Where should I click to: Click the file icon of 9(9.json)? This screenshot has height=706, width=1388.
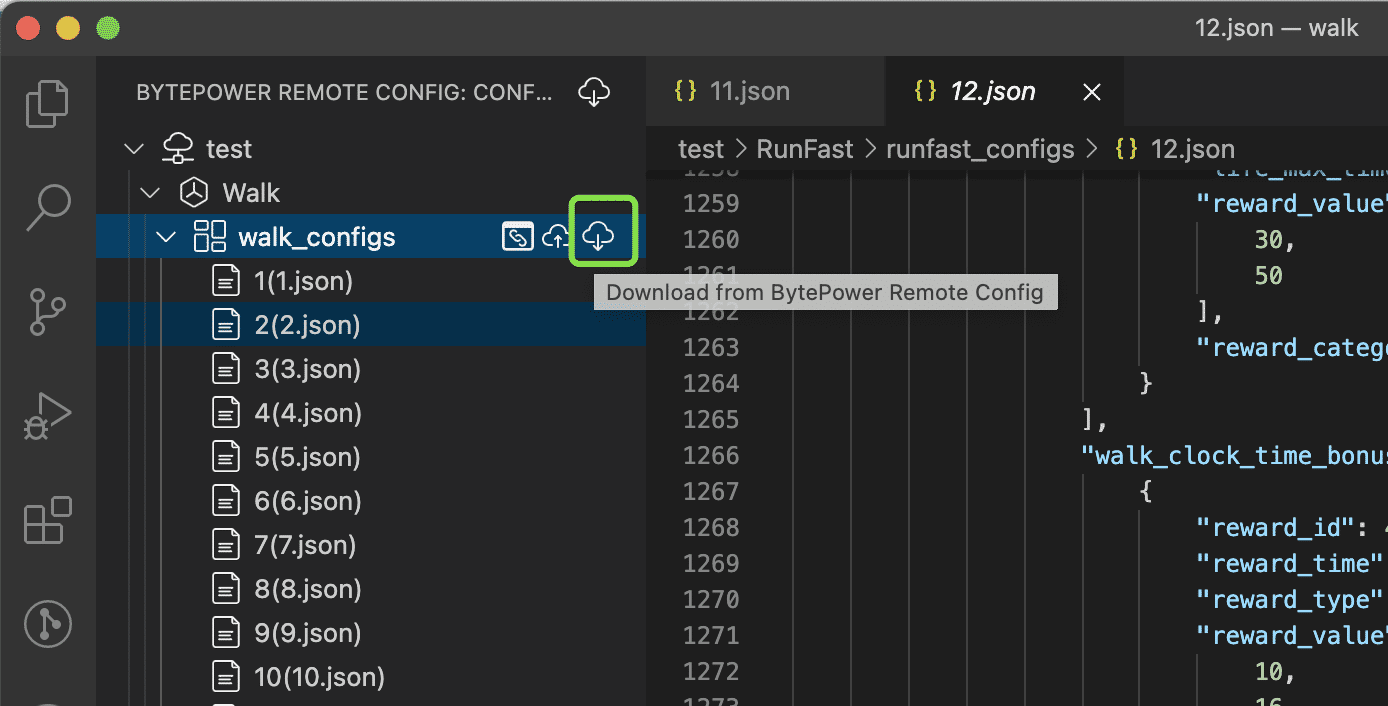(x=227, y=633)
